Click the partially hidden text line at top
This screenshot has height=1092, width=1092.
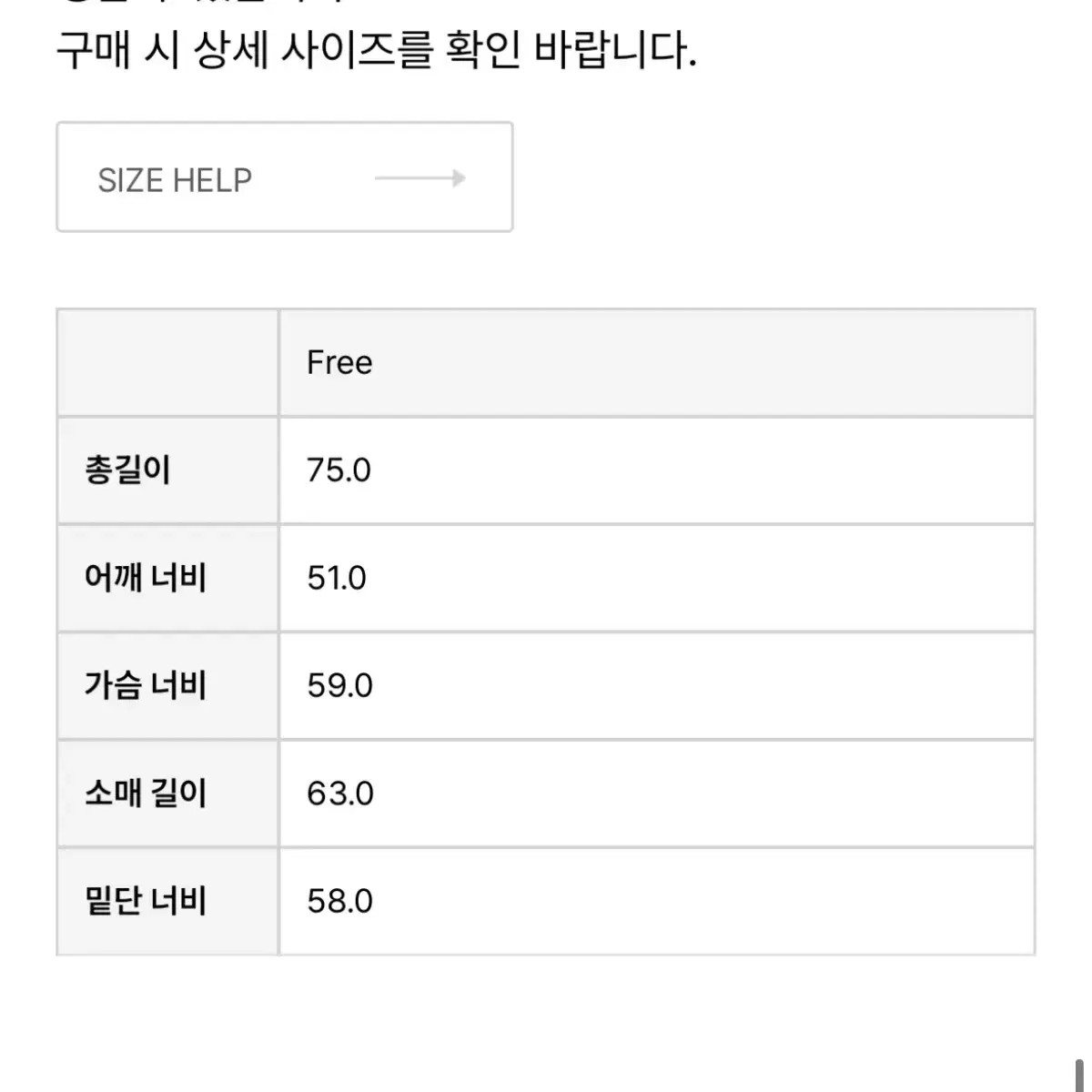pos(200,3)
